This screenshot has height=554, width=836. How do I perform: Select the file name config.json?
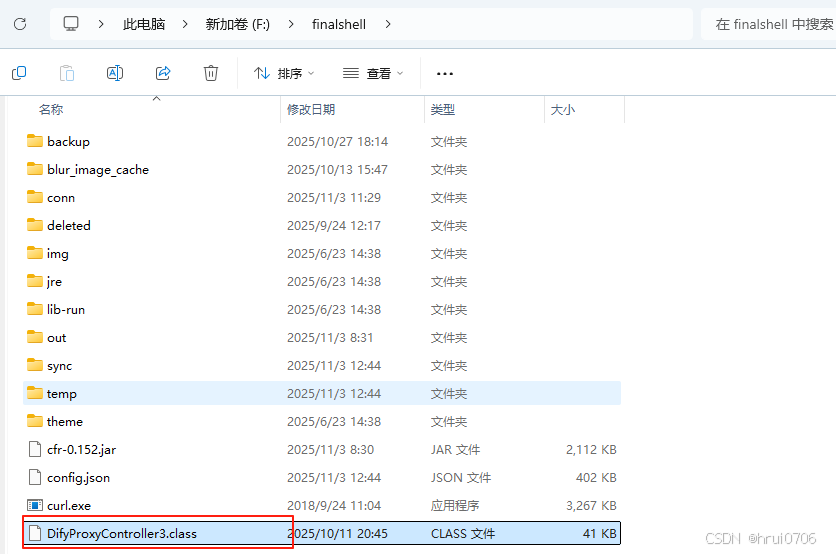point(78,478)
